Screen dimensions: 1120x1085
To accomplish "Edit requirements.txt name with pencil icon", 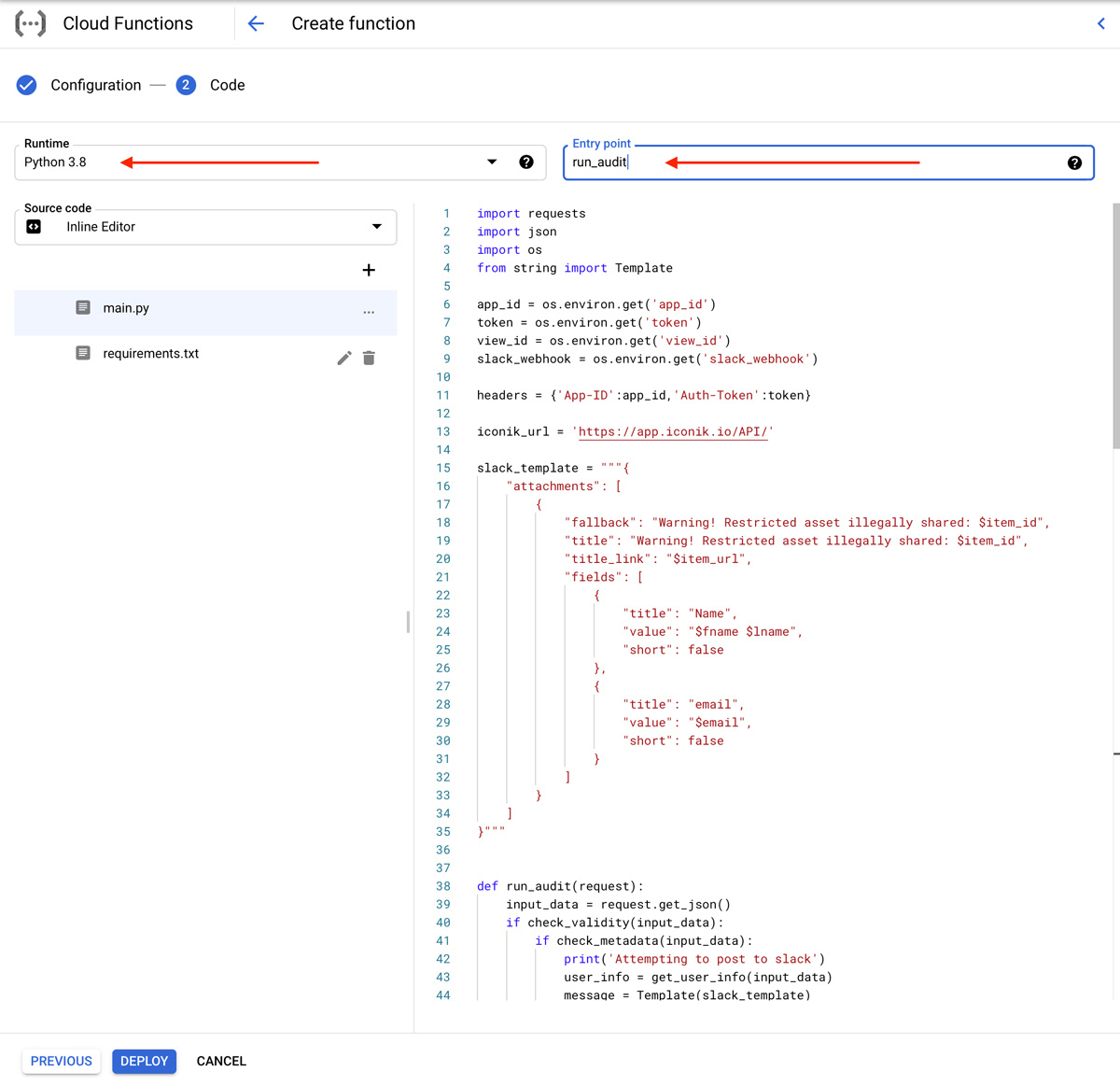I will click(344, 359).
